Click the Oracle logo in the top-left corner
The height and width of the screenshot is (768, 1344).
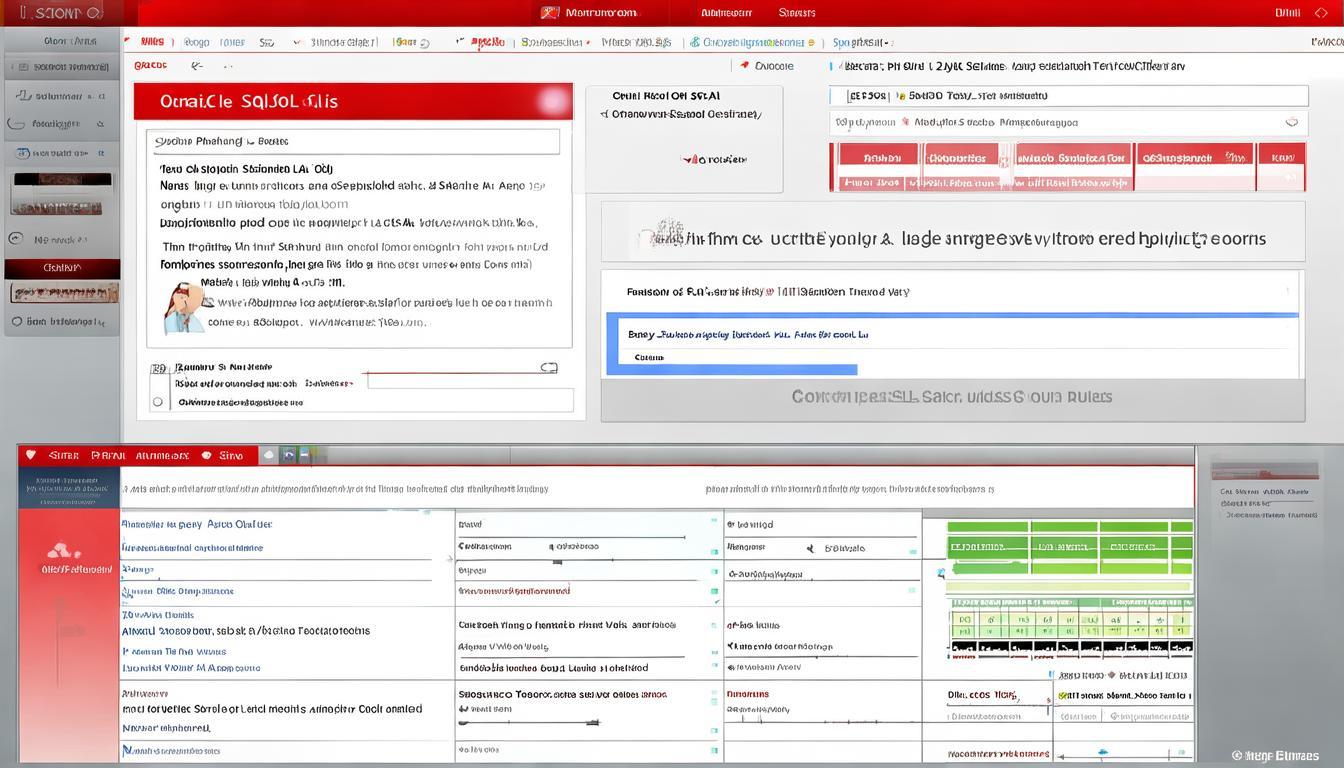tap(45, 12)
